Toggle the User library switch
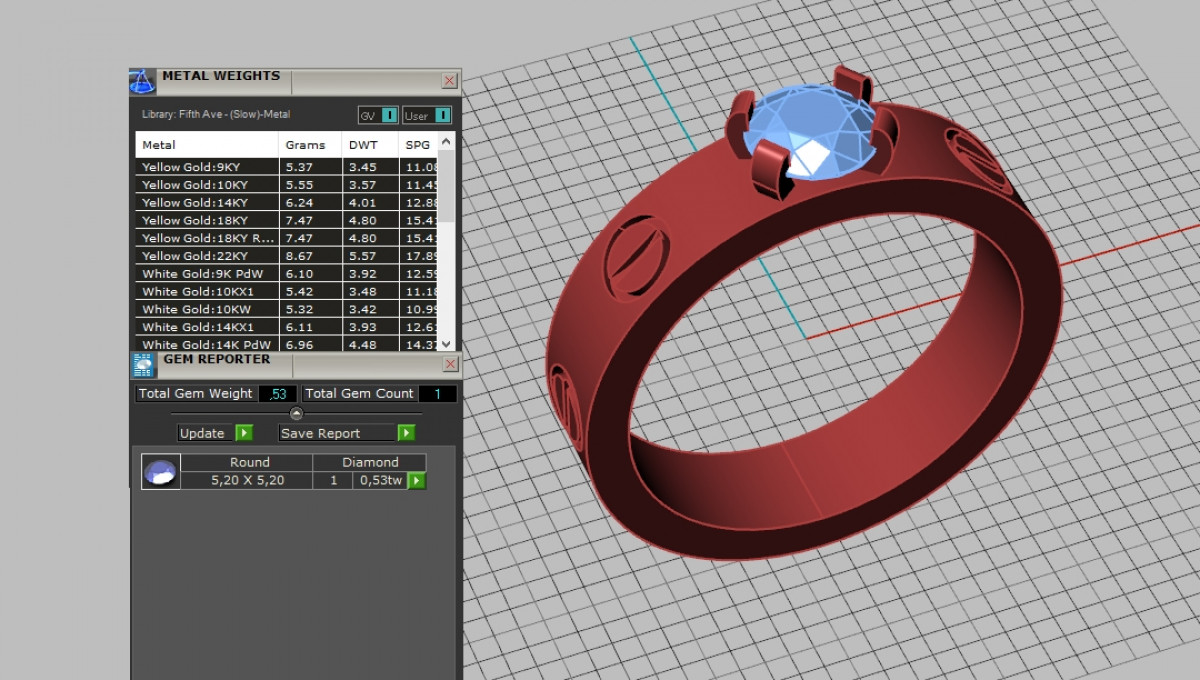This screenshot has width=1200, height=680. [x=443, y=116]
